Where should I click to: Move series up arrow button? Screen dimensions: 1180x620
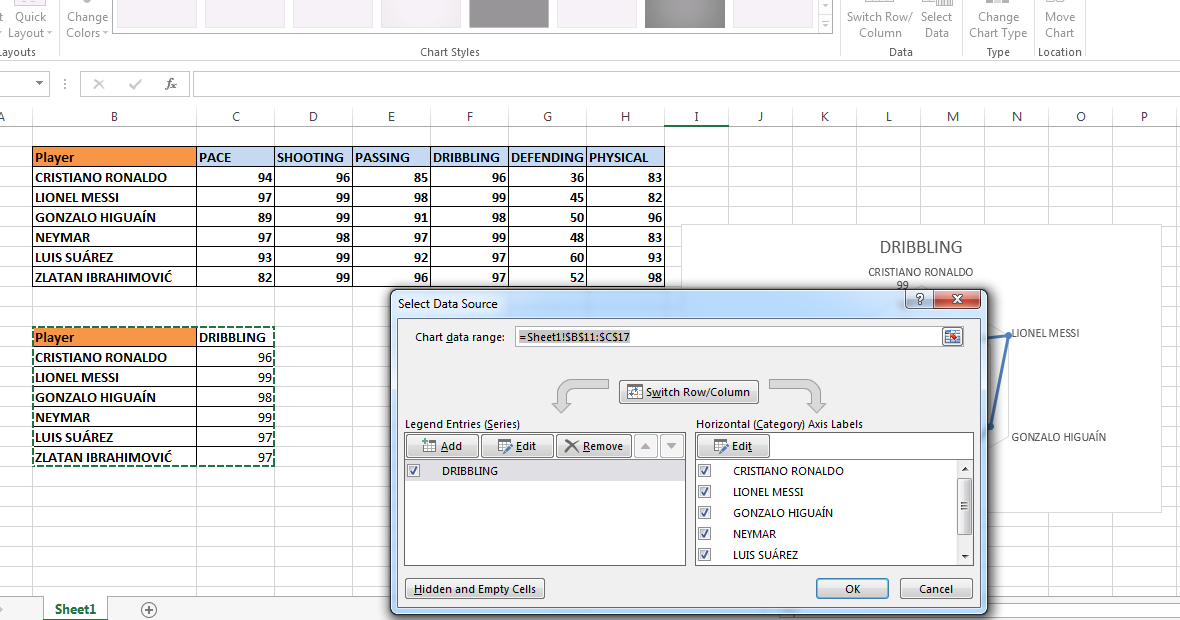tap(645, 446)
